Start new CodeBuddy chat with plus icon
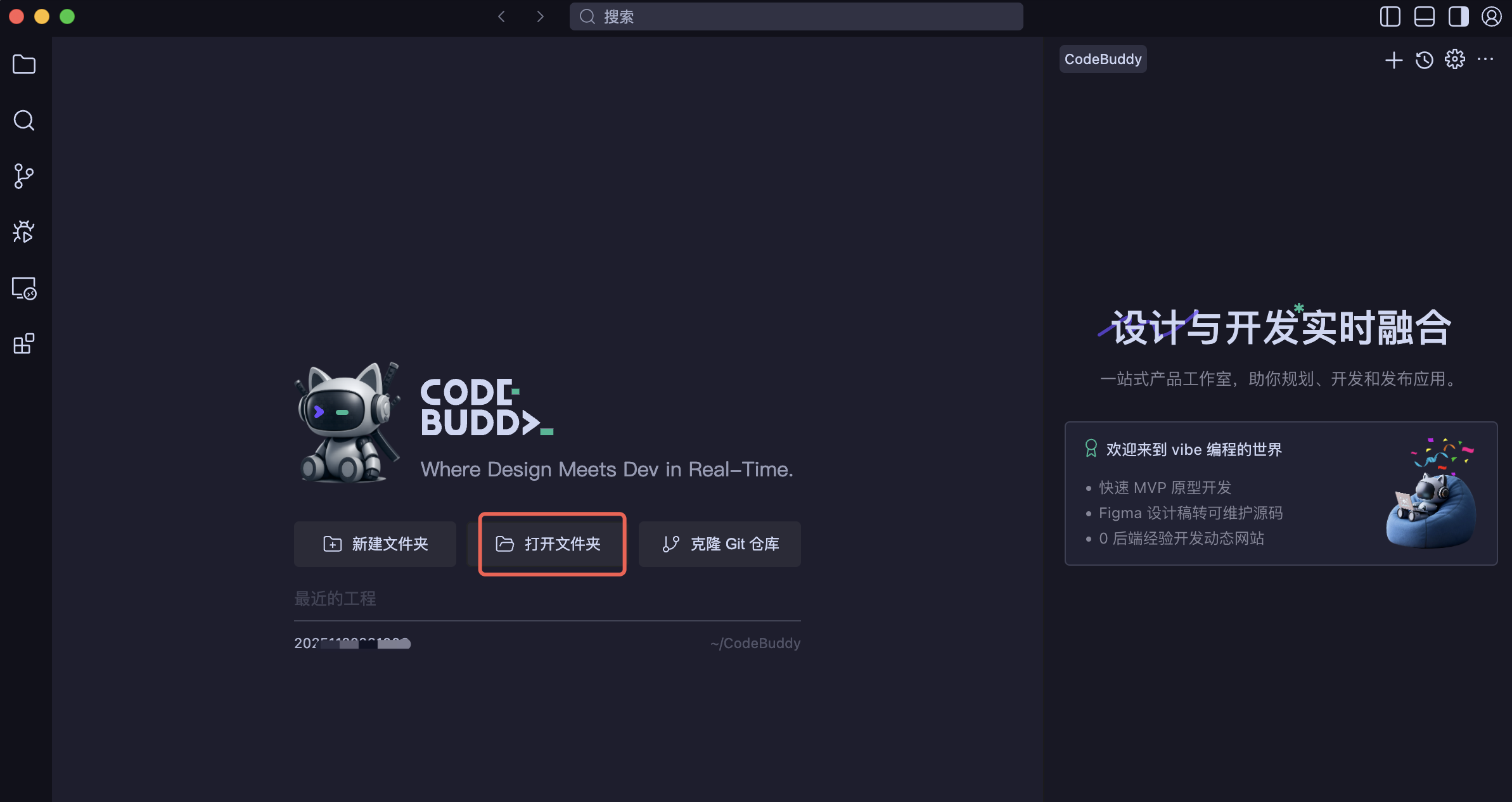Image resolution: width=1512 pixels, height=802 pixels. [1393, 60]
